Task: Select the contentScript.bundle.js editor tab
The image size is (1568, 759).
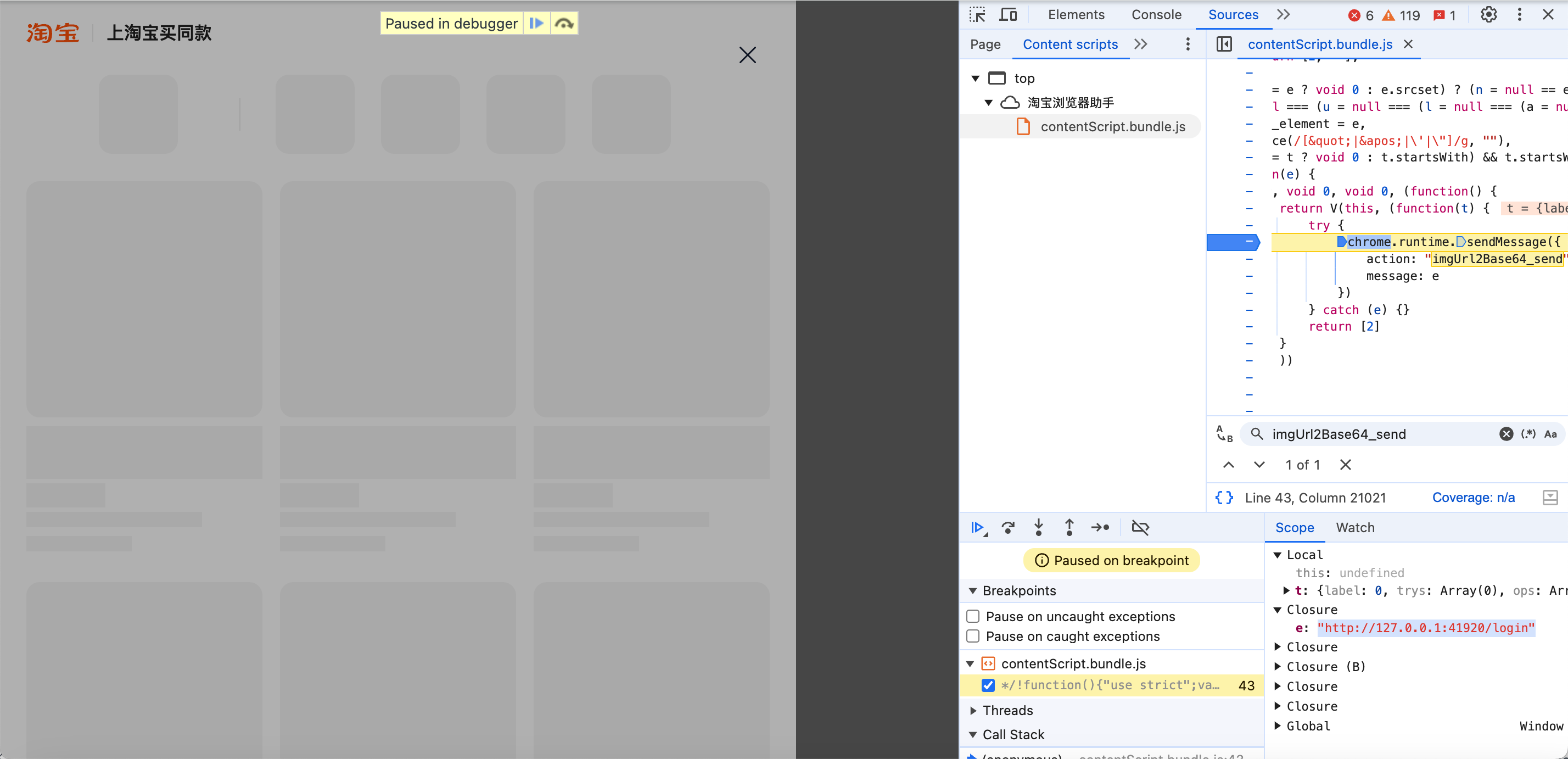Action: click(x=1320, y=44)
